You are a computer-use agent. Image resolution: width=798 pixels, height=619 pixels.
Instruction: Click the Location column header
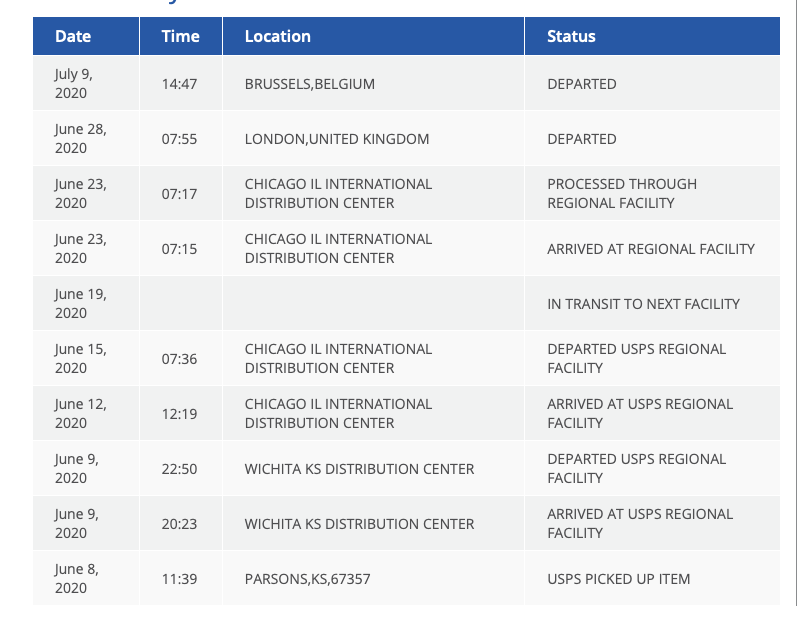point(278,36)
